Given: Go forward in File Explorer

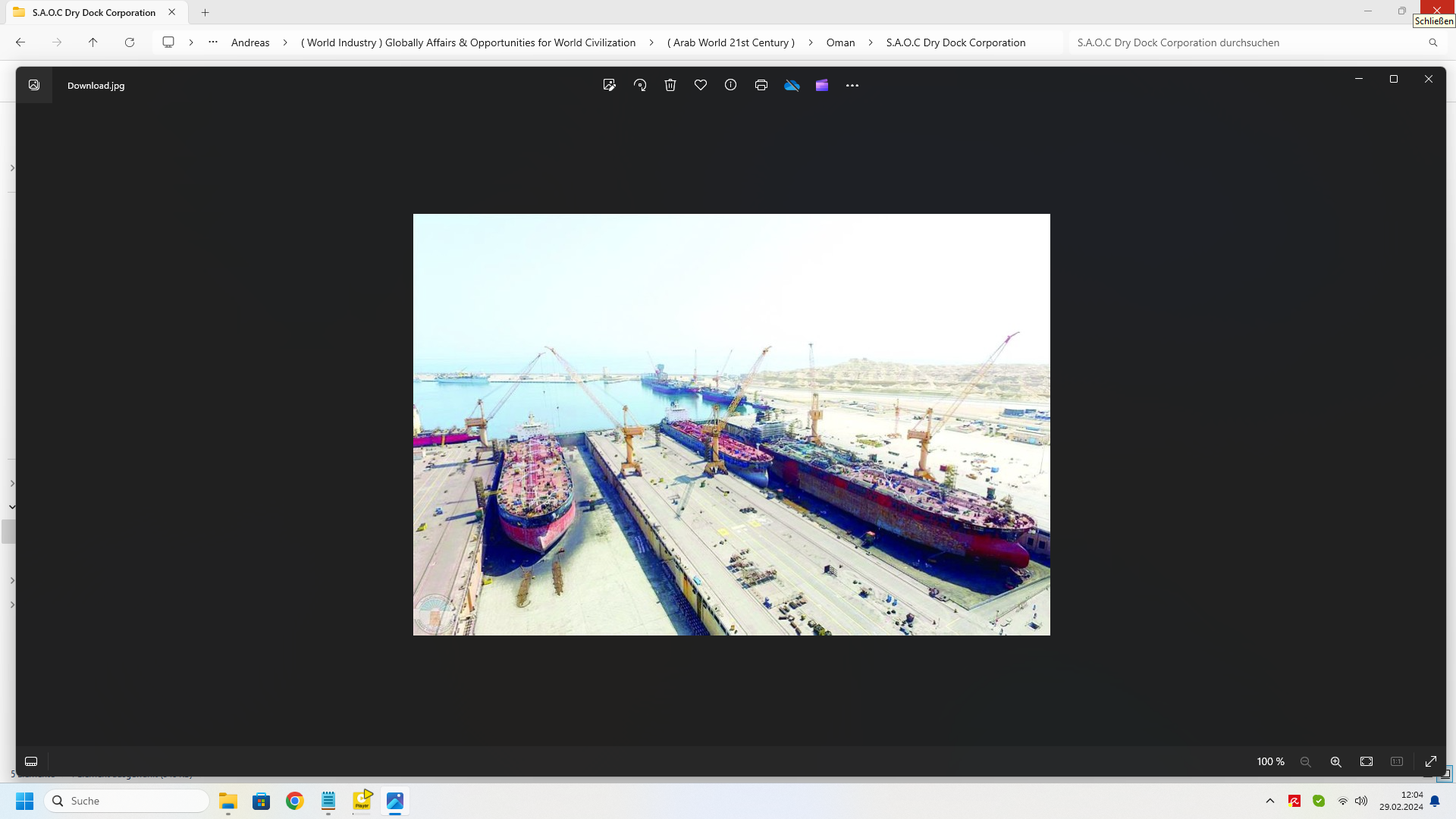Looking at the screenshot, I should click(57, 42).
